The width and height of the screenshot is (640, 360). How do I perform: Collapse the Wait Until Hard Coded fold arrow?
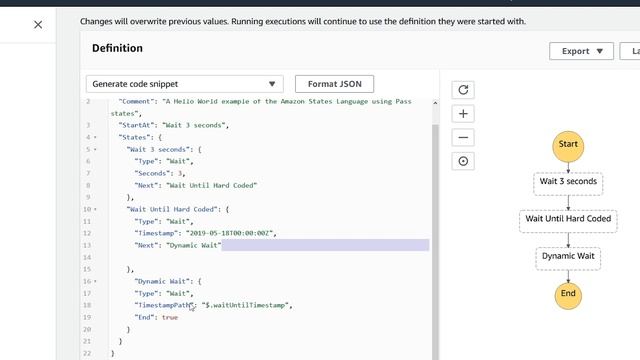pyautogui.click(x=95, y=209)
